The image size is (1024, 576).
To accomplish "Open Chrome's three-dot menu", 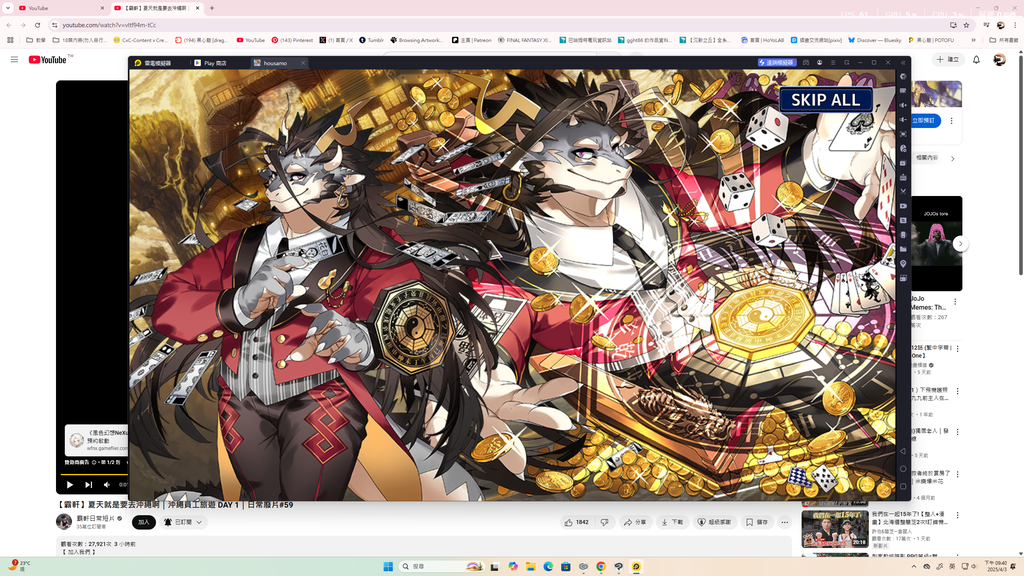I will coord(1015,25).
